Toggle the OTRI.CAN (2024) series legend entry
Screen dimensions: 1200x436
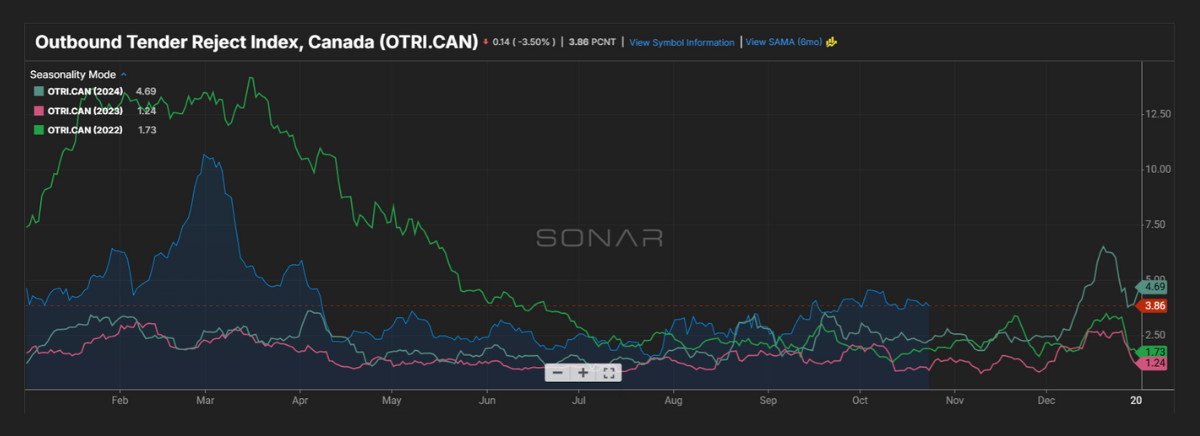click(85, 91)
